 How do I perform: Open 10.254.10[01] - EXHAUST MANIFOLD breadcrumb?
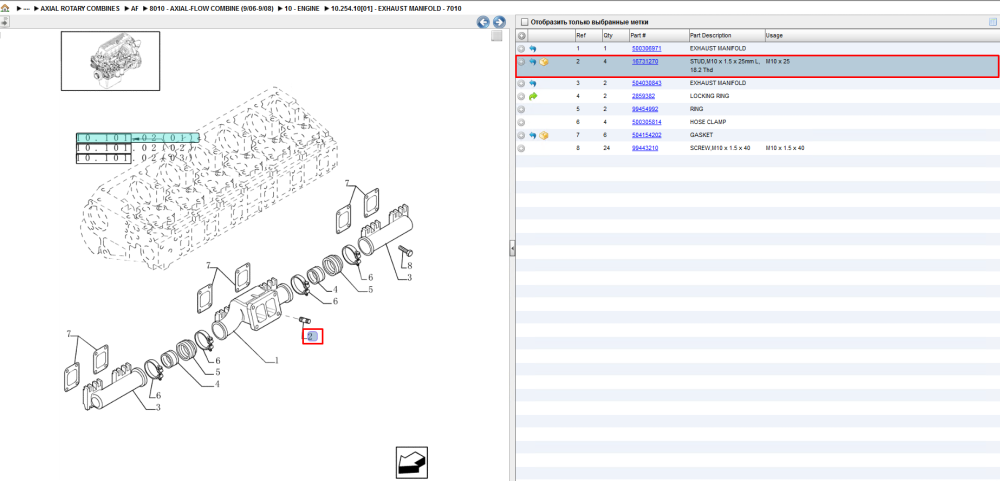click(396, 8)
